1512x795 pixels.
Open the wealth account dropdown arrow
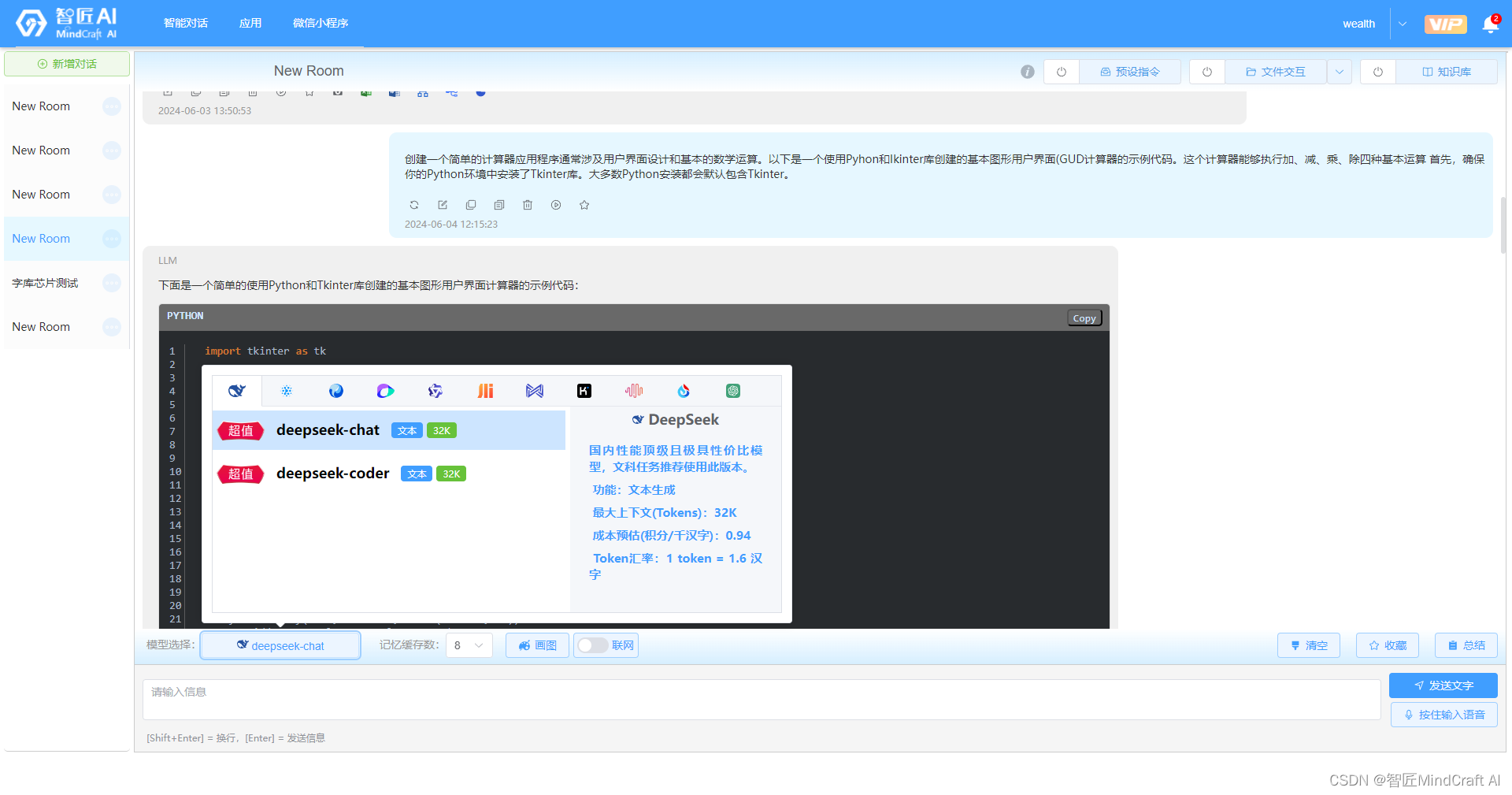pyautogui.click(x=1403, y=24)
